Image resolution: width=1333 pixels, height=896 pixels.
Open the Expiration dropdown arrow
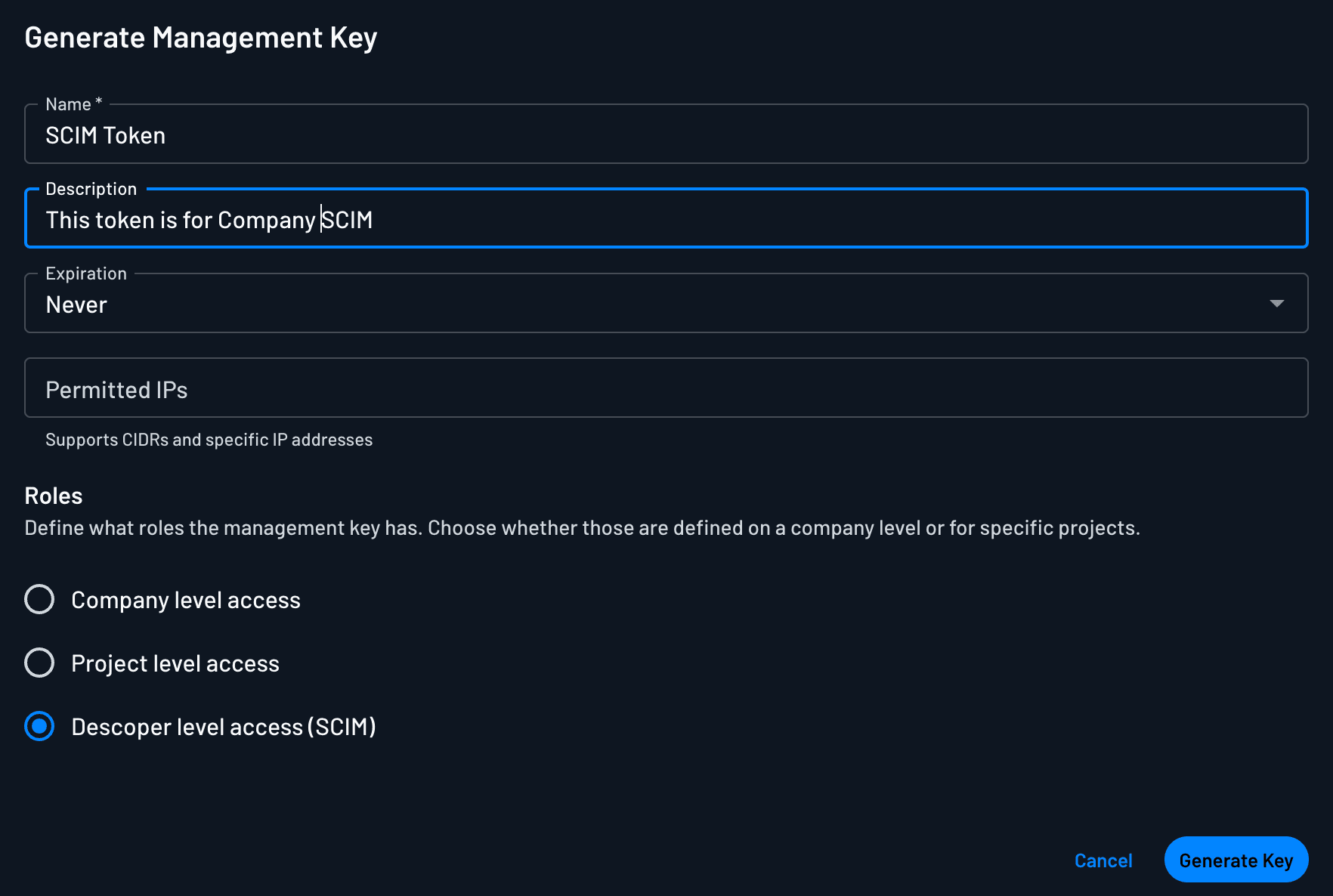click(1276, 304)
